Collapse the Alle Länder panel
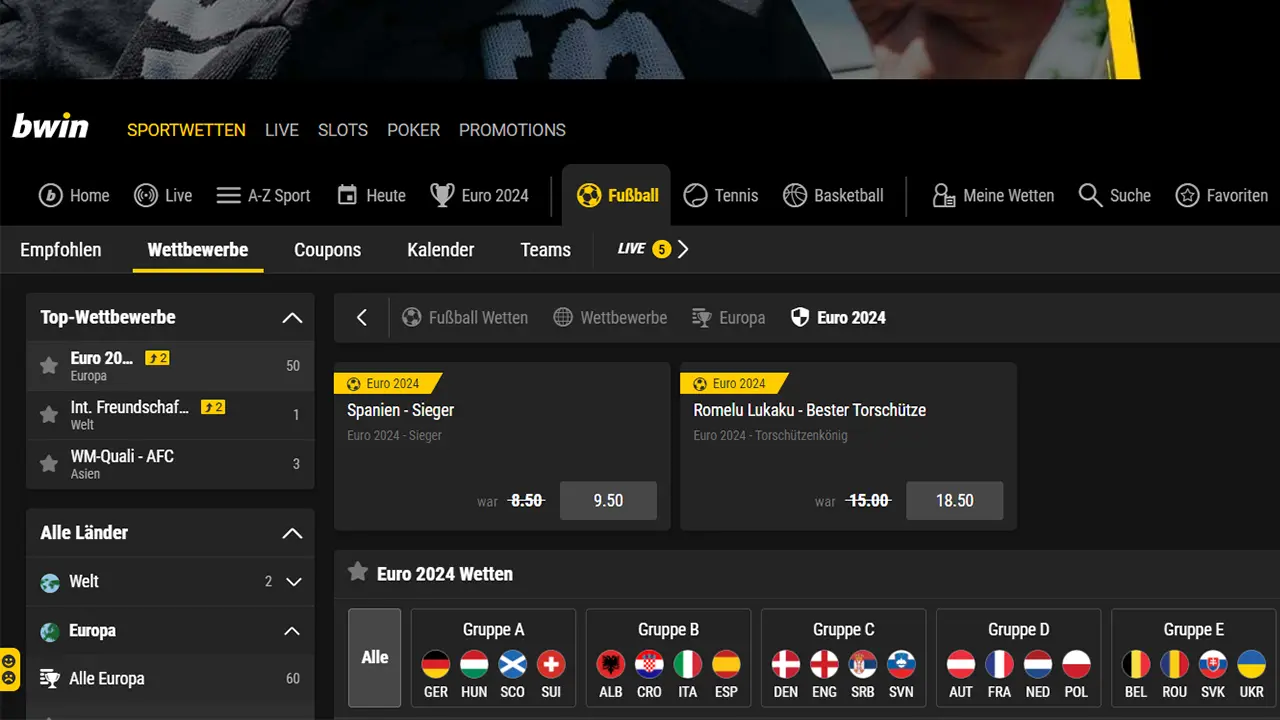1280x720 pixels. [292, 534]
